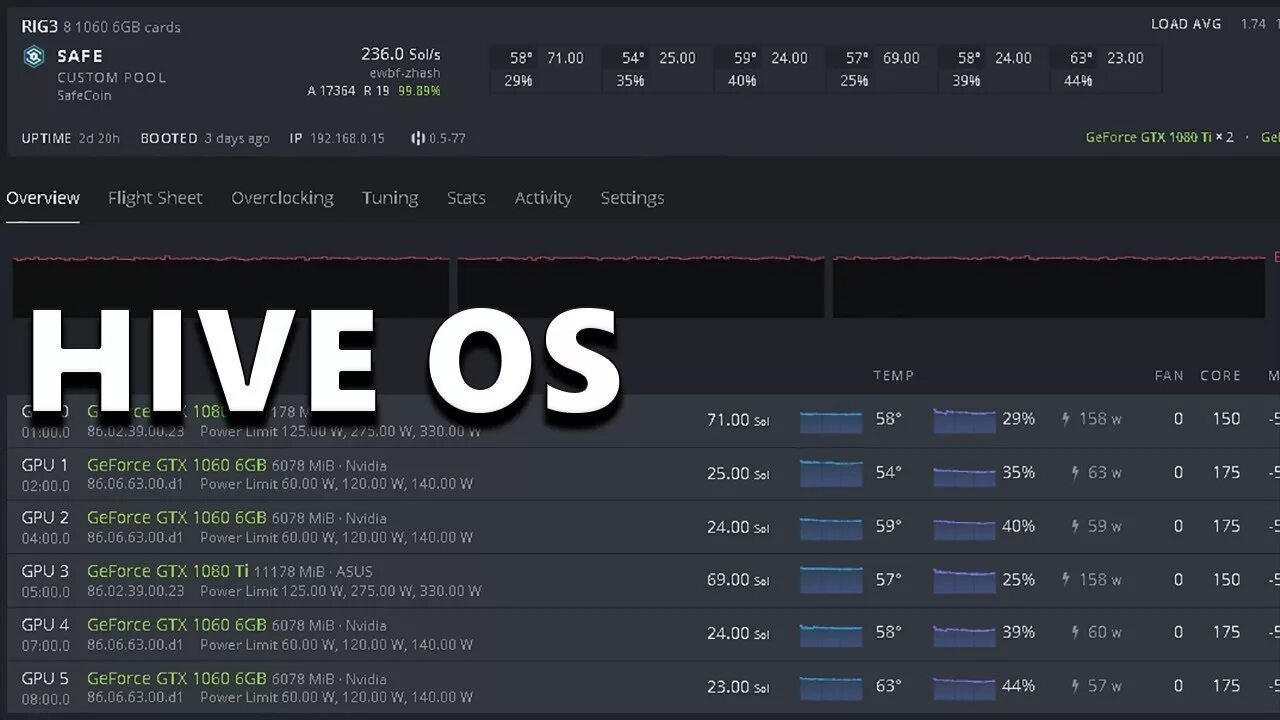
Task: Open the Stats tab
Action: point(466,198)
